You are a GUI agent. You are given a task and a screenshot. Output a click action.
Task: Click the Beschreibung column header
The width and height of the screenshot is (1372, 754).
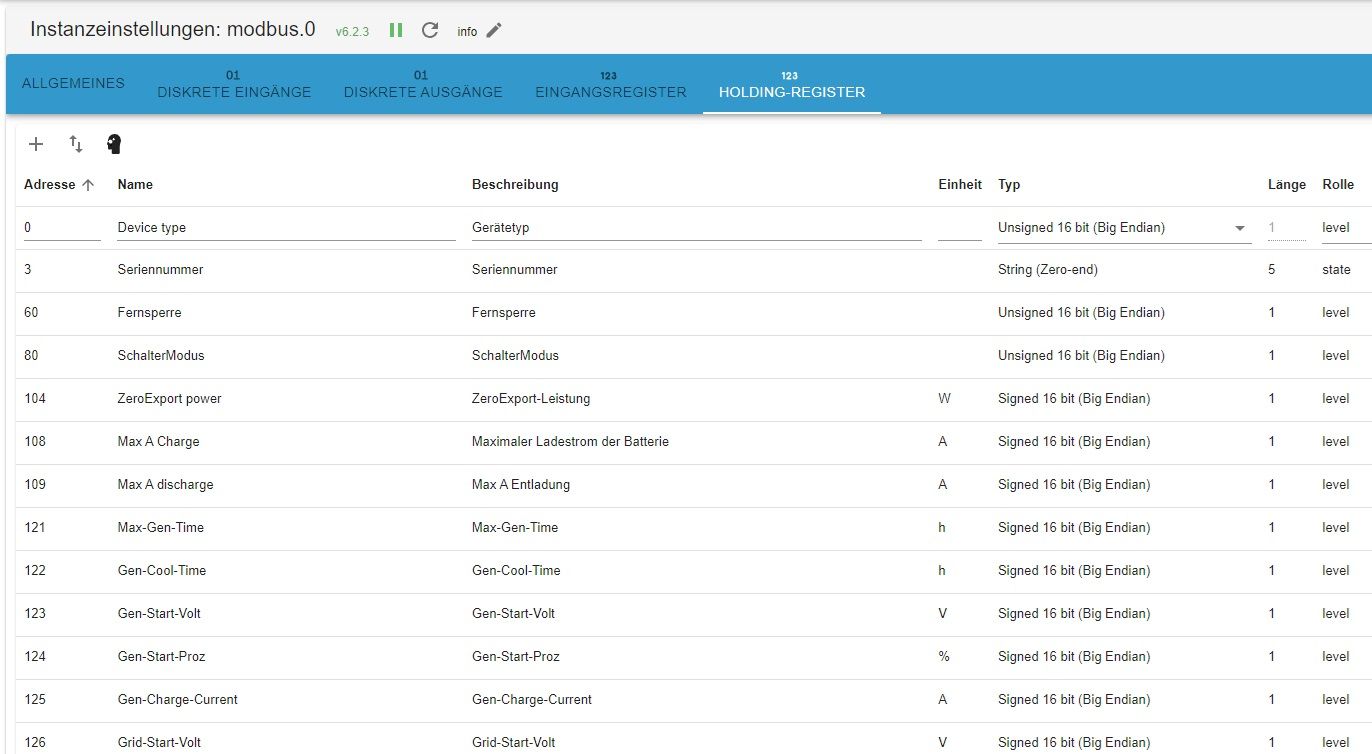(515, 185)
